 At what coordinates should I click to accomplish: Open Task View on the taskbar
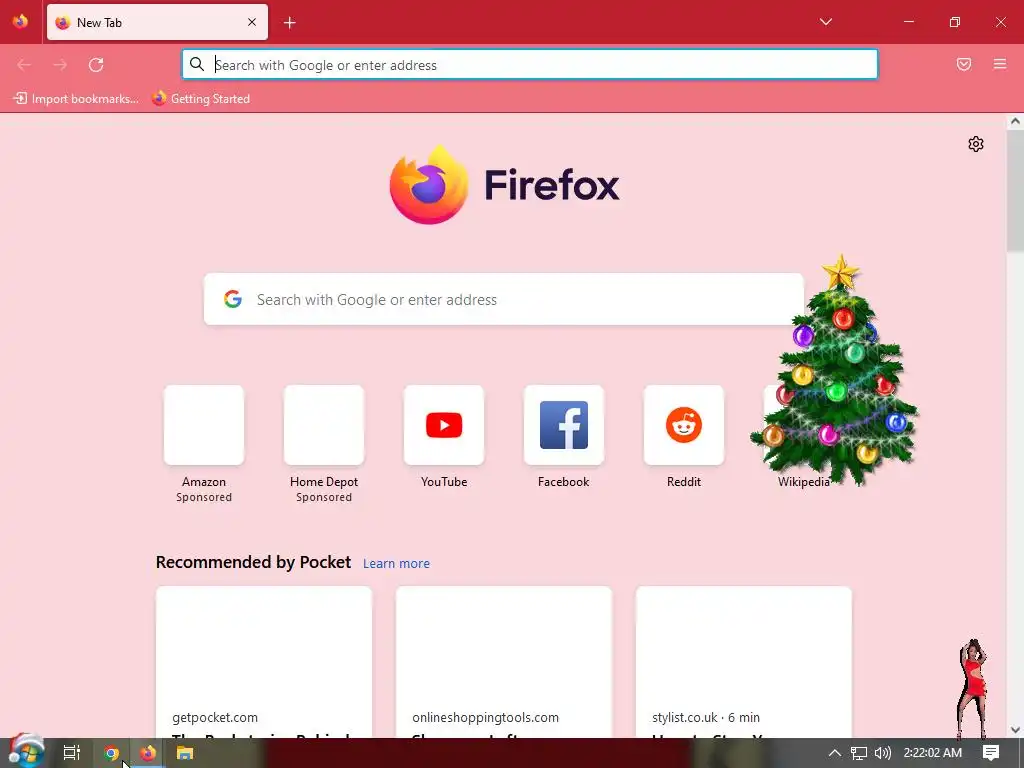pyautogui.click(x=71, y=753)
